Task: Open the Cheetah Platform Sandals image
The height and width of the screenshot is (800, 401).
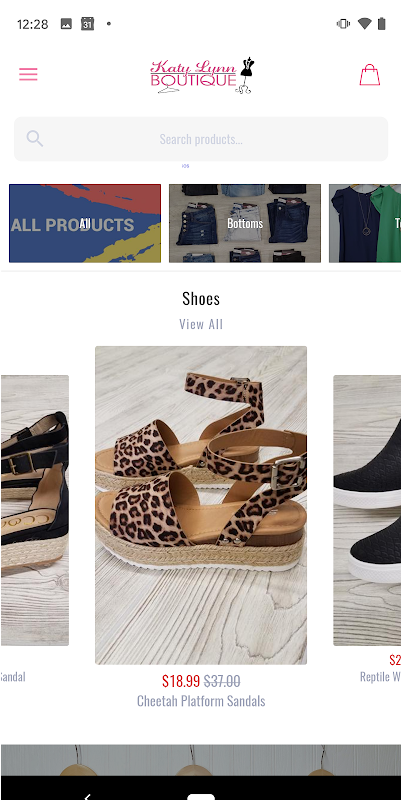Action: point(201,505)
